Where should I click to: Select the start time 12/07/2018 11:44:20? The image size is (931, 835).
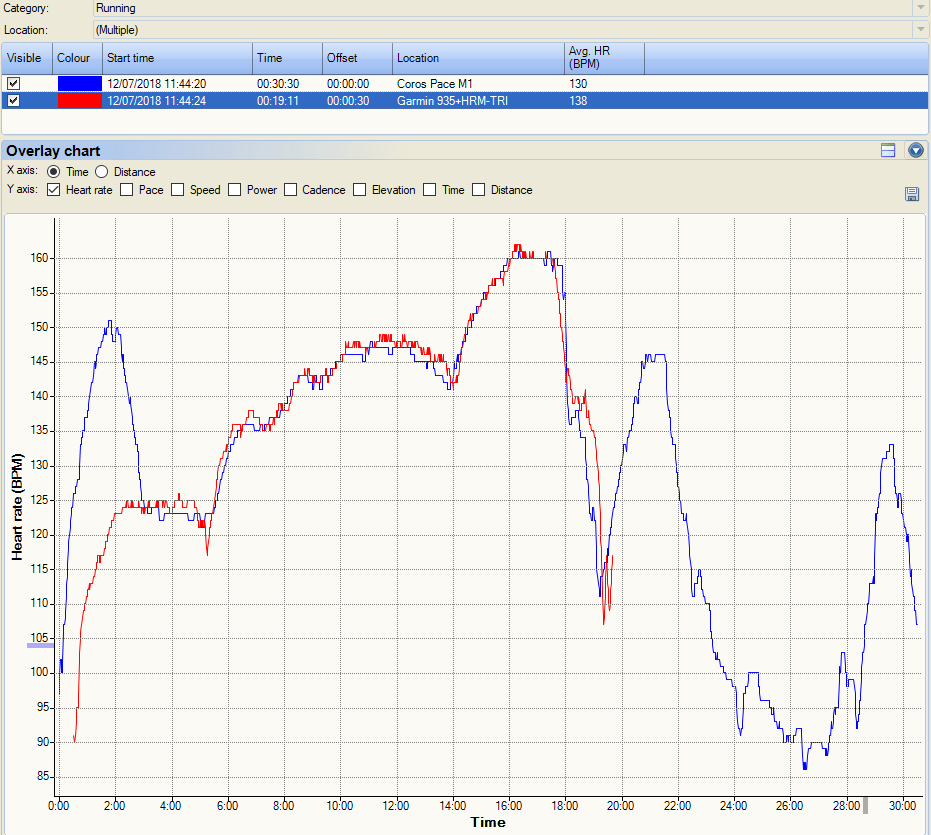pos(157,84)
